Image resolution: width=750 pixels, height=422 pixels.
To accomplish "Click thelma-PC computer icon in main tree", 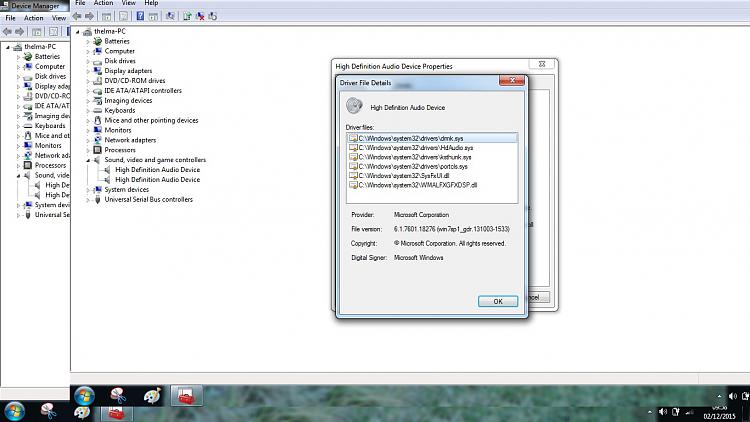I will (x=87, y=32).
